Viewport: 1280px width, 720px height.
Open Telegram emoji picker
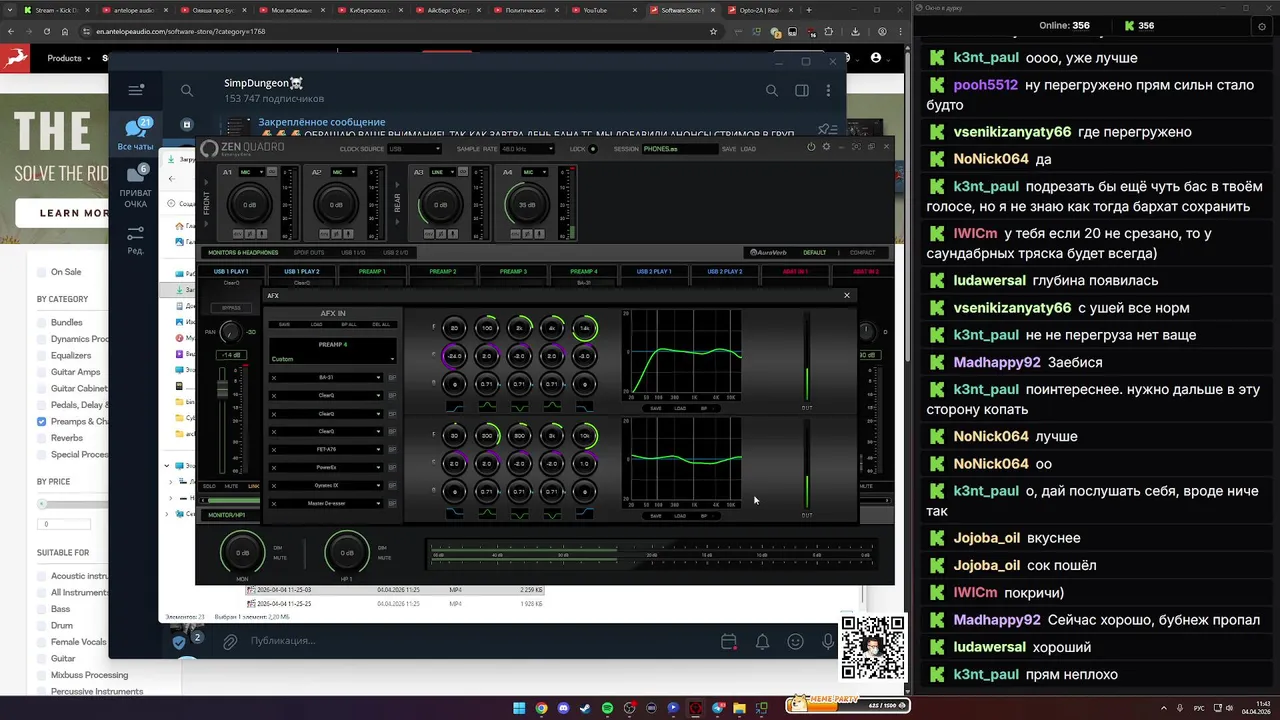[796, 641]
